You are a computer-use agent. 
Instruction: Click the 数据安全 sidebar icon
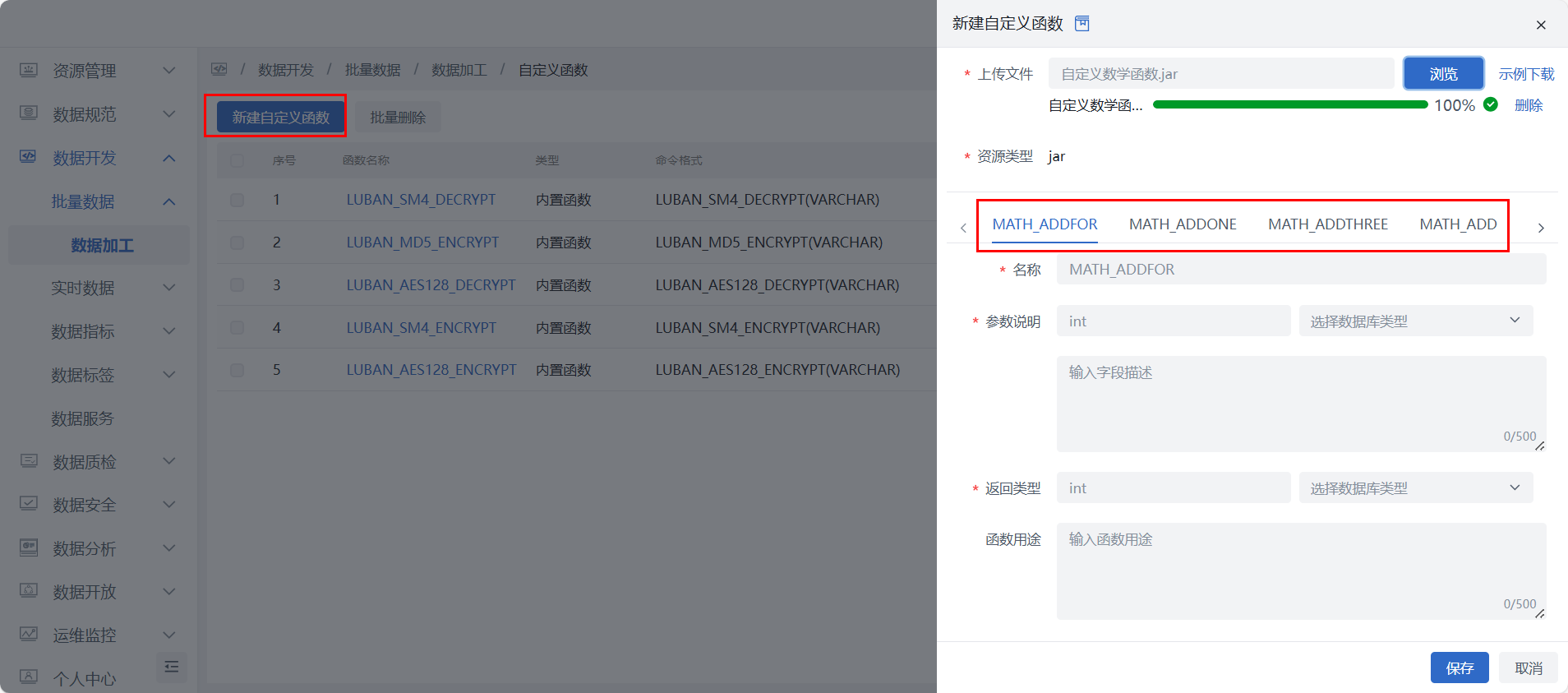pyautogui.click(x=29, y=504)
